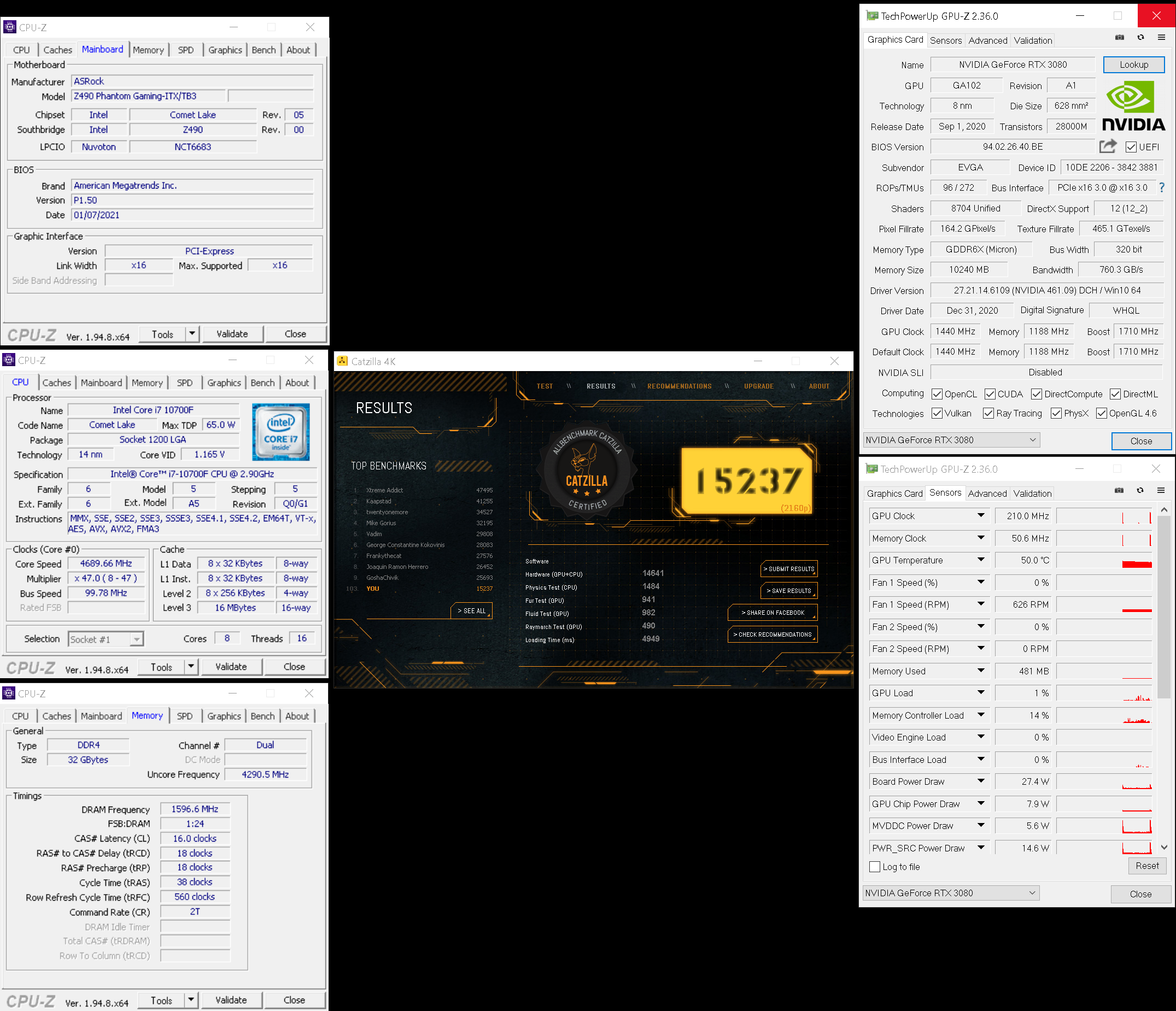The image size is (1176, 1011).
Task: Click See All under top benchmarks
Action: [x=472, y=611]
